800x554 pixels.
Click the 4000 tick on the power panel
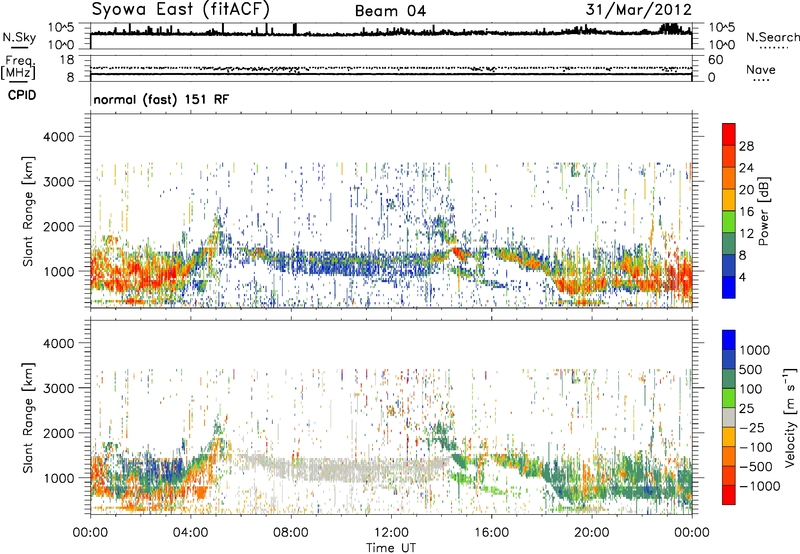click(x=61, y=137)
